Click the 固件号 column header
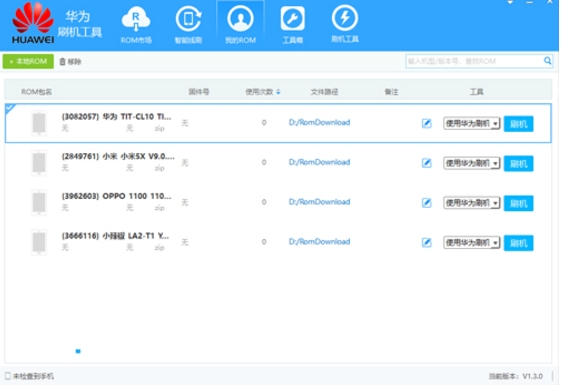Image resolution: width=561 pixels, height=387 pixels. [199, 92]
